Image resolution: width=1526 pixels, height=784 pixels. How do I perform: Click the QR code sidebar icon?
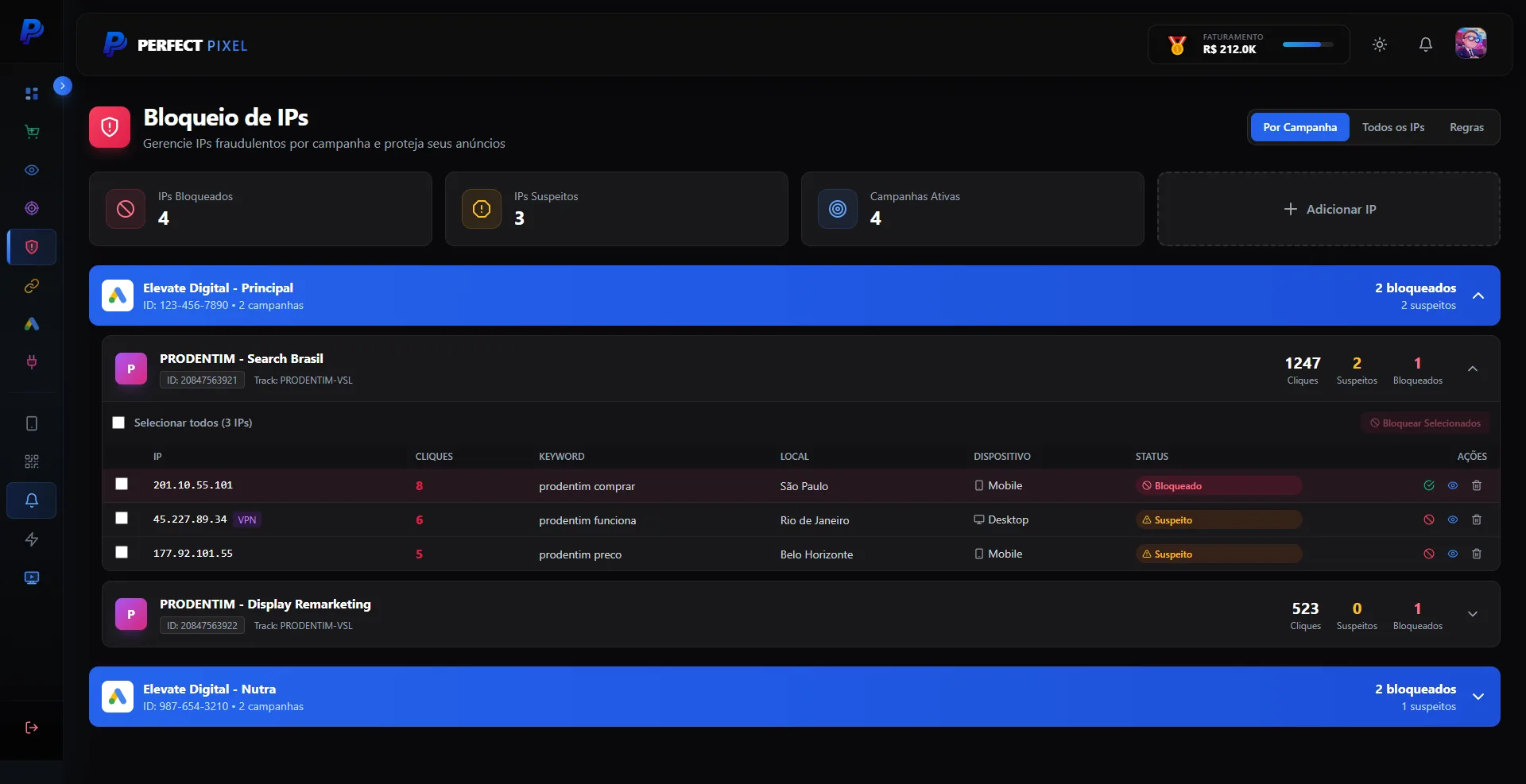pos(32,462)
